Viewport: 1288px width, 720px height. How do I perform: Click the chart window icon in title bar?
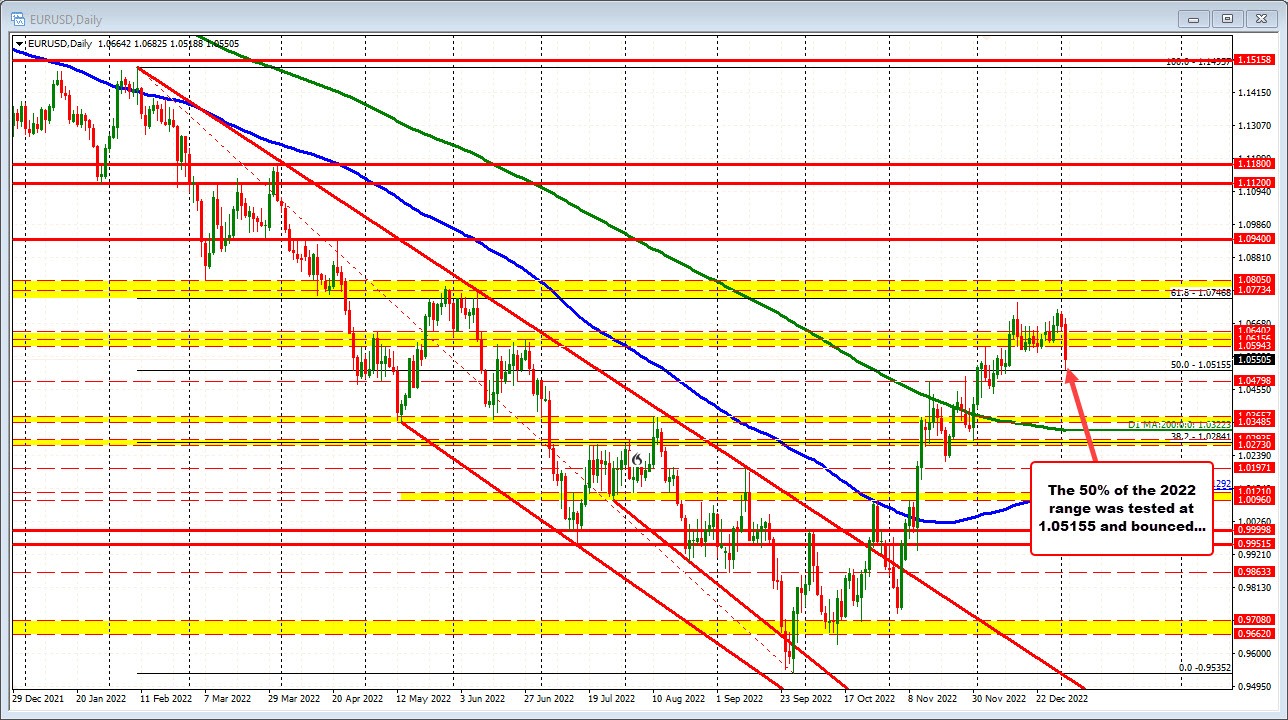click(x=17, y=17)
